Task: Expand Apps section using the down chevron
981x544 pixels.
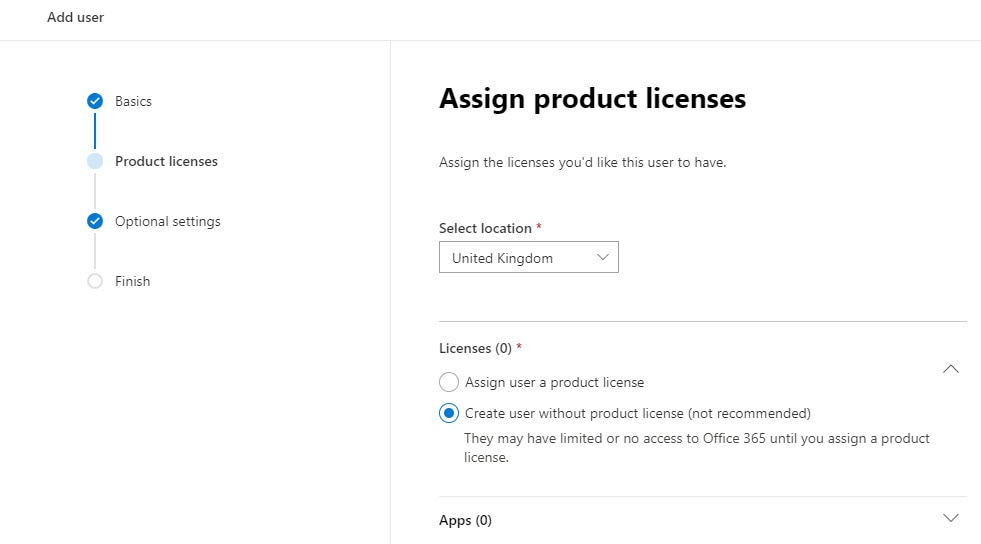Action: [951, 518]
